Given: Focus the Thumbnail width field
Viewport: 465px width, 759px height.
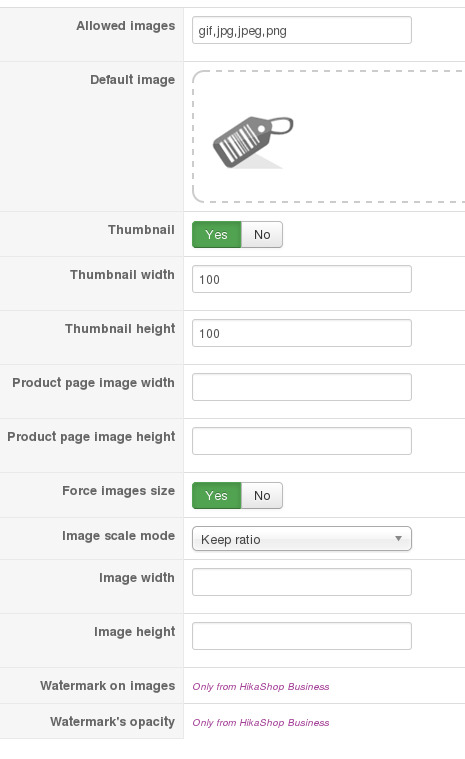Looking at the screenshot, I should tap(302, 279).
